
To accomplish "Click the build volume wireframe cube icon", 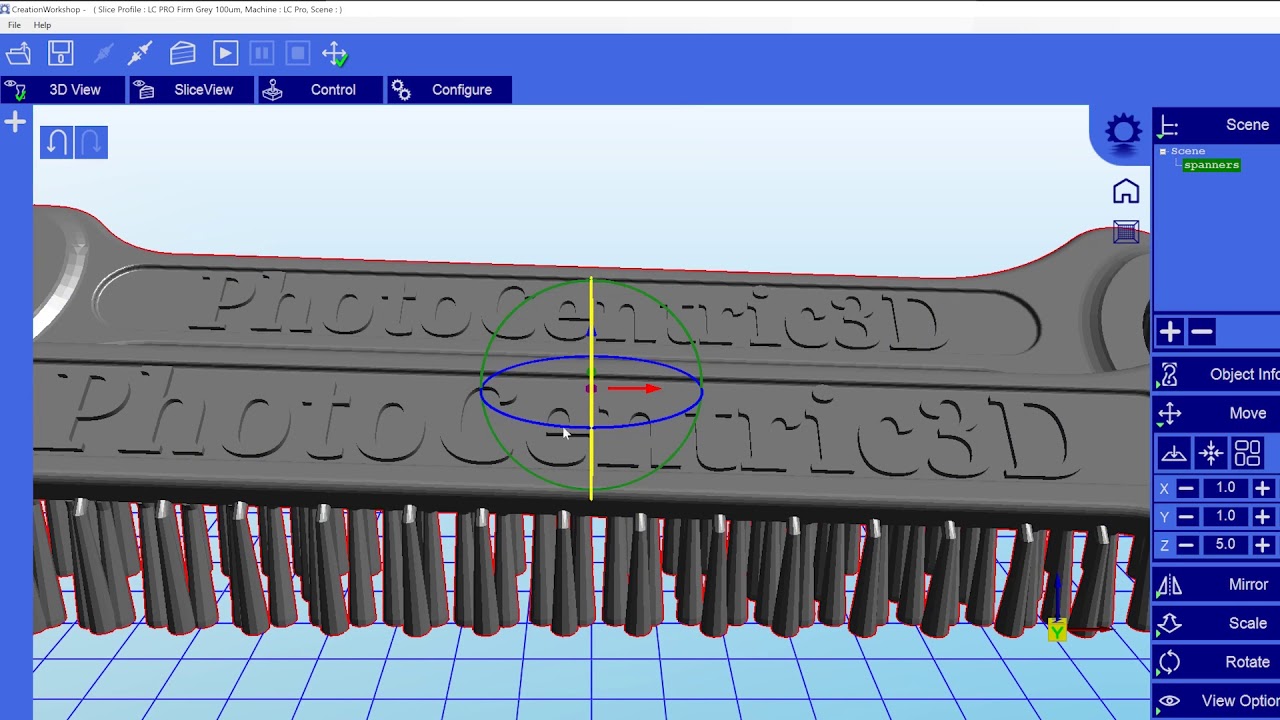I will (1126, 232).
